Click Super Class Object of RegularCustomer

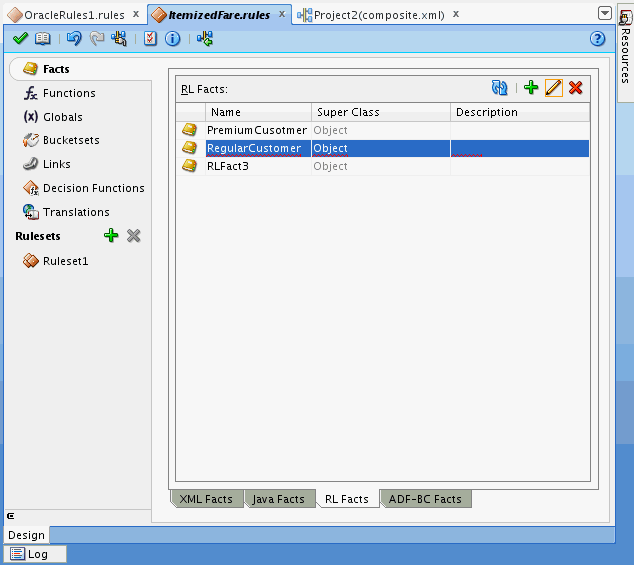point(381,148)
